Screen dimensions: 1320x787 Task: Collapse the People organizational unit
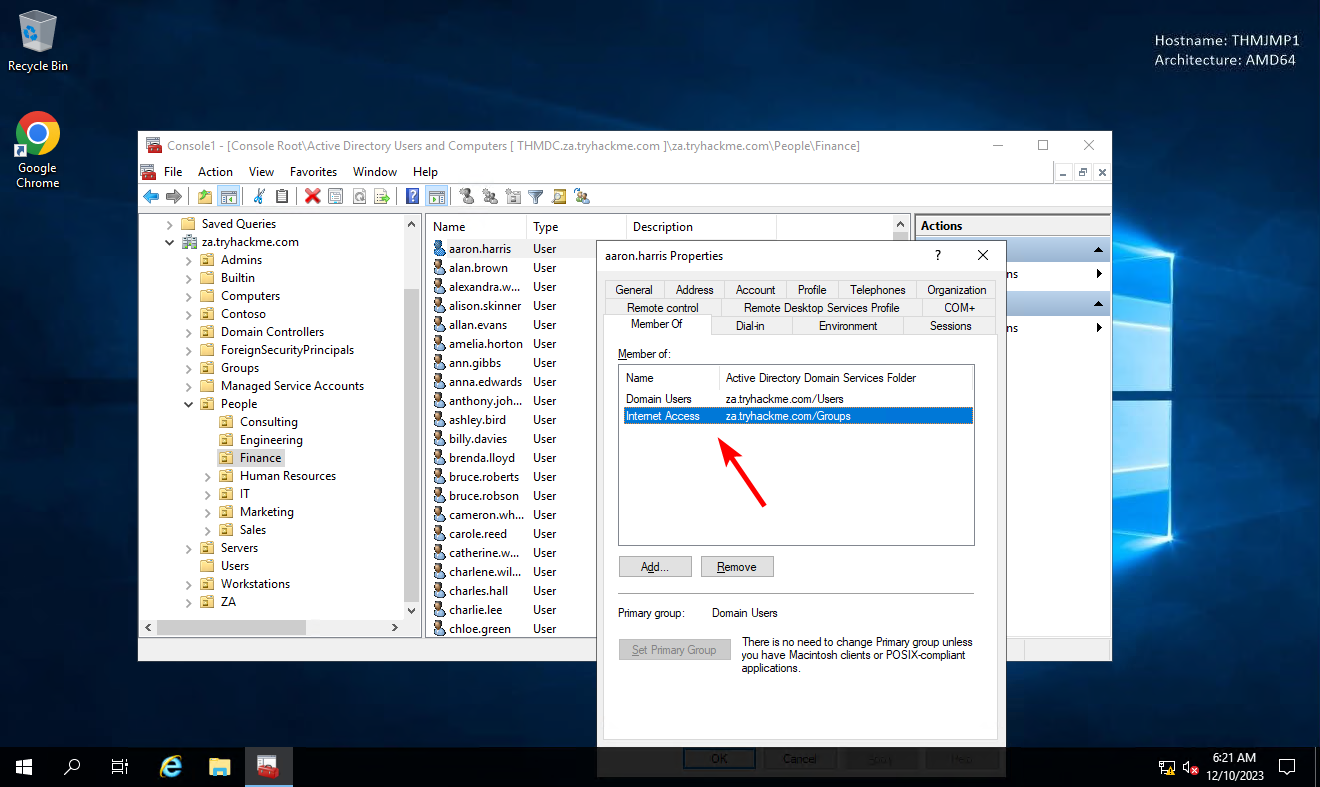[188, 404]
